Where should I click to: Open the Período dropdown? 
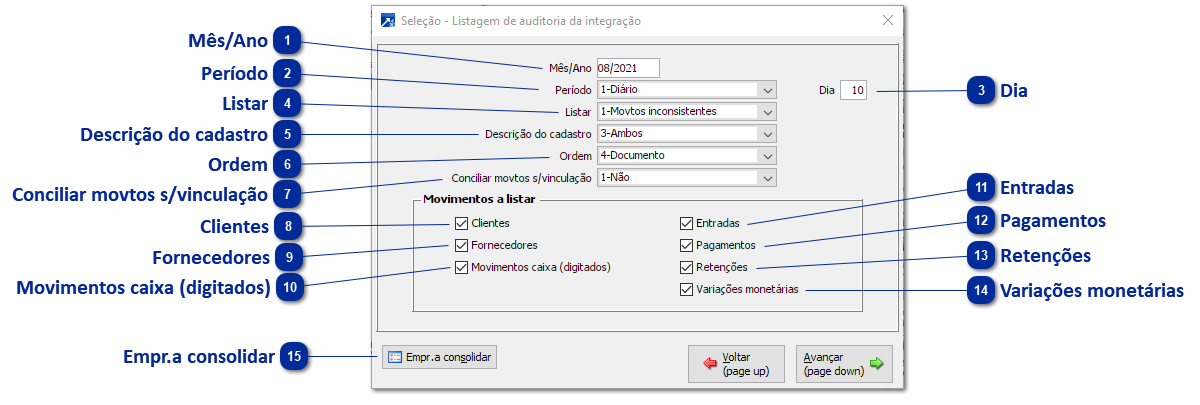click(x=767, y=89)
